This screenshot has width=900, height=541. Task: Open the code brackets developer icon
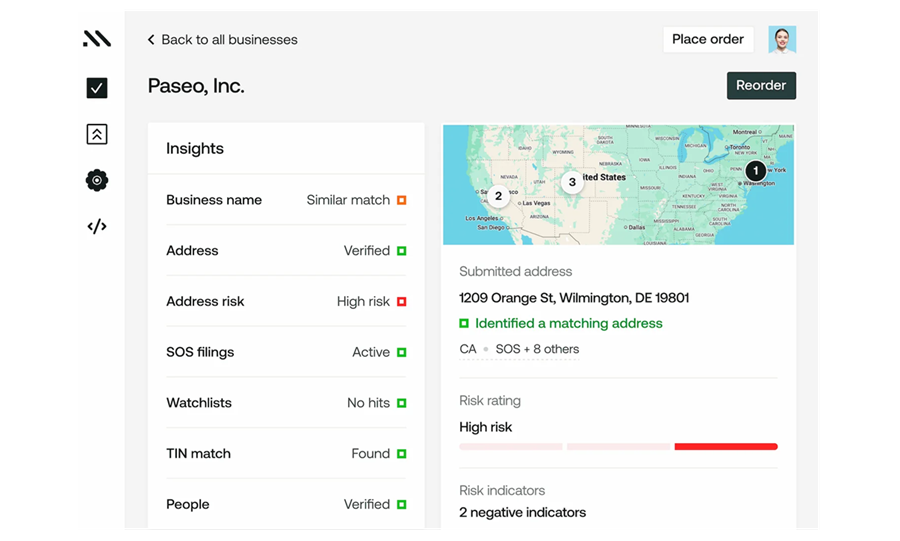[x=97, y=226]
